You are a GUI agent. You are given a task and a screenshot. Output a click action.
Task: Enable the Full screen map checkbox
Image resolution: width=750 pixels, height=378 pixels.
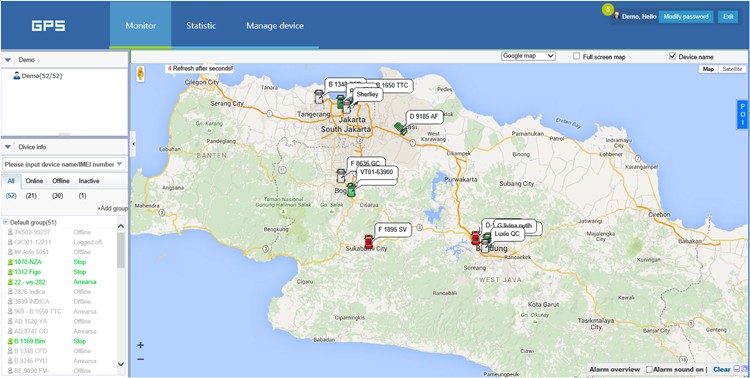pyautogui.click(x=577, y=56)
